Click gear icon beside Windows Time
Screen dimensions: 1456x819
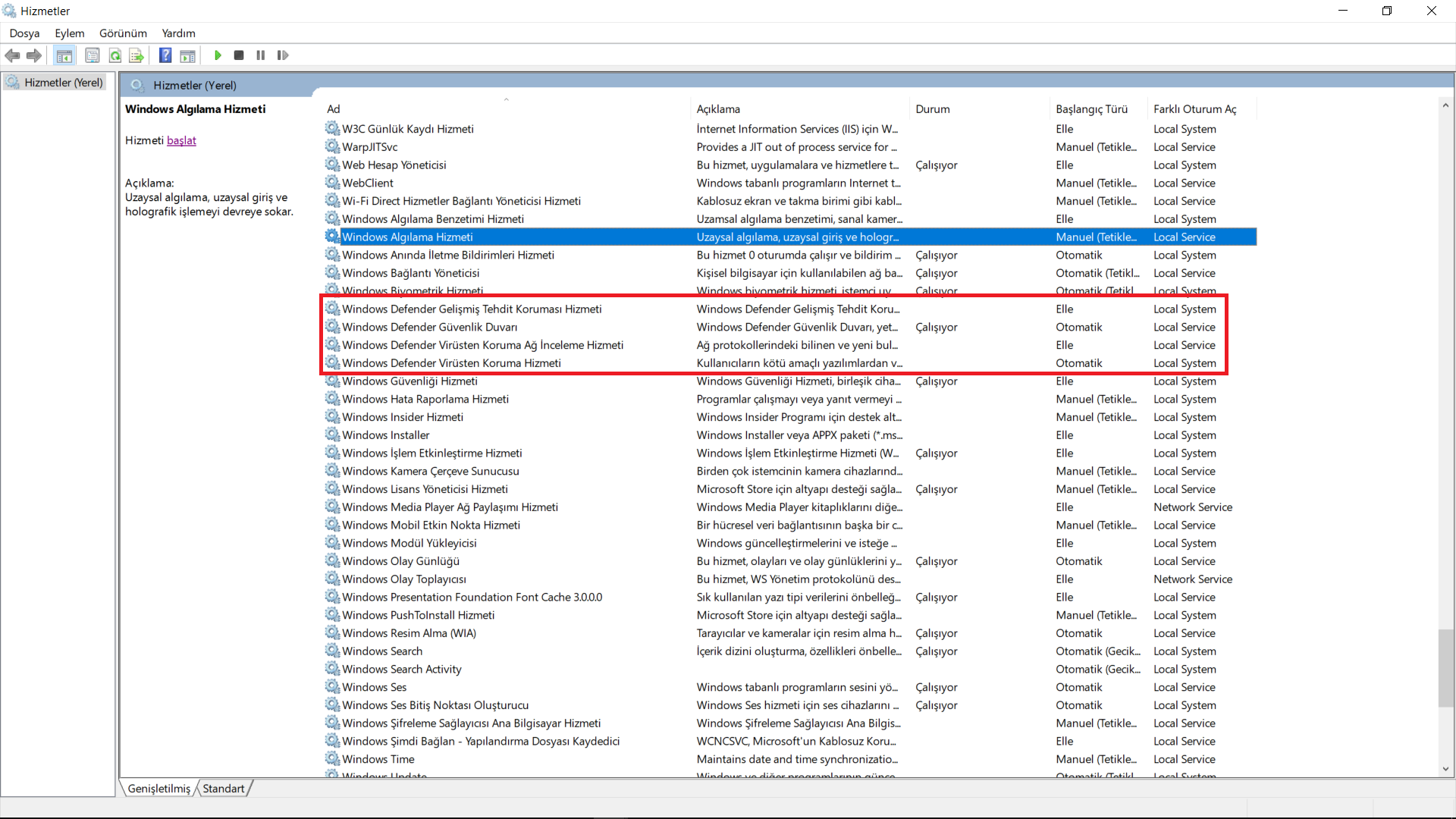click(332, 759)
